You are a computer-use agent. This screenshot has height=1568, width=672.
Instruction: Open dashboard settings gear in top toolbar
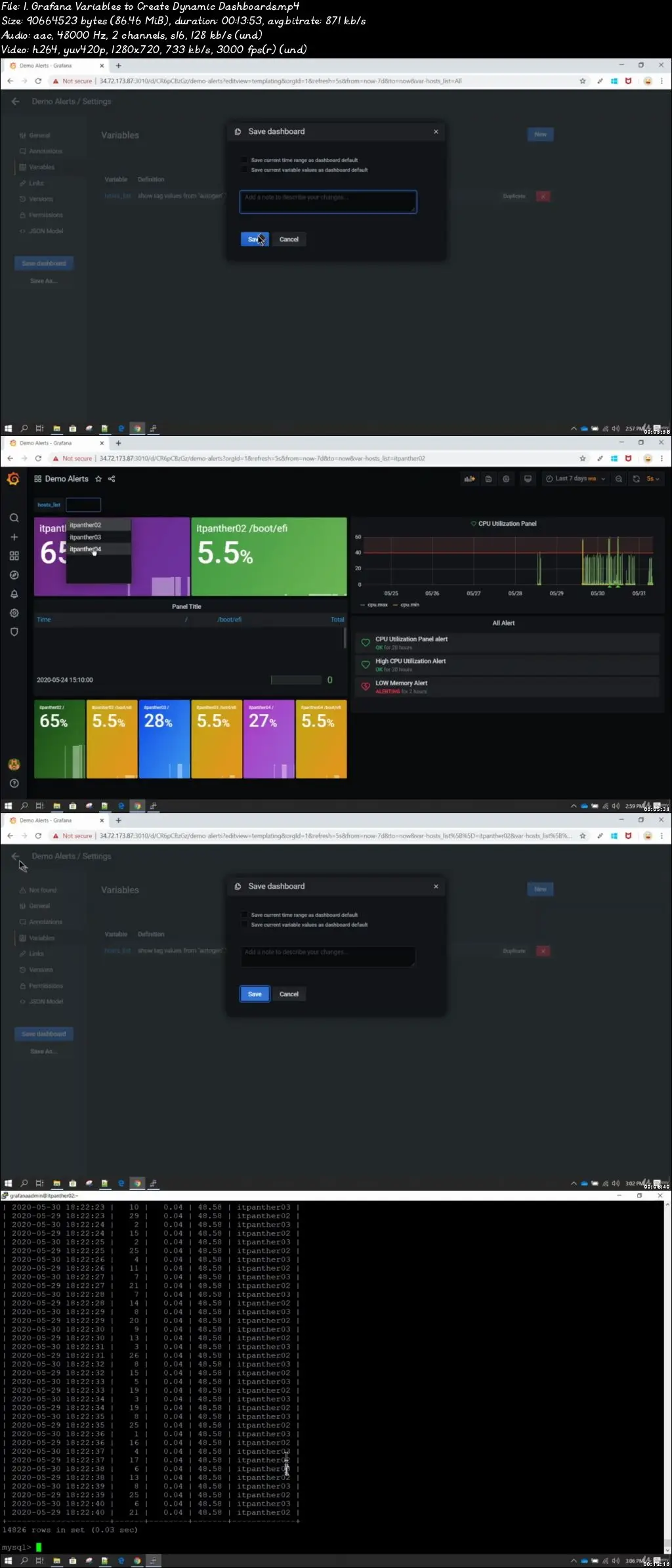506,478
